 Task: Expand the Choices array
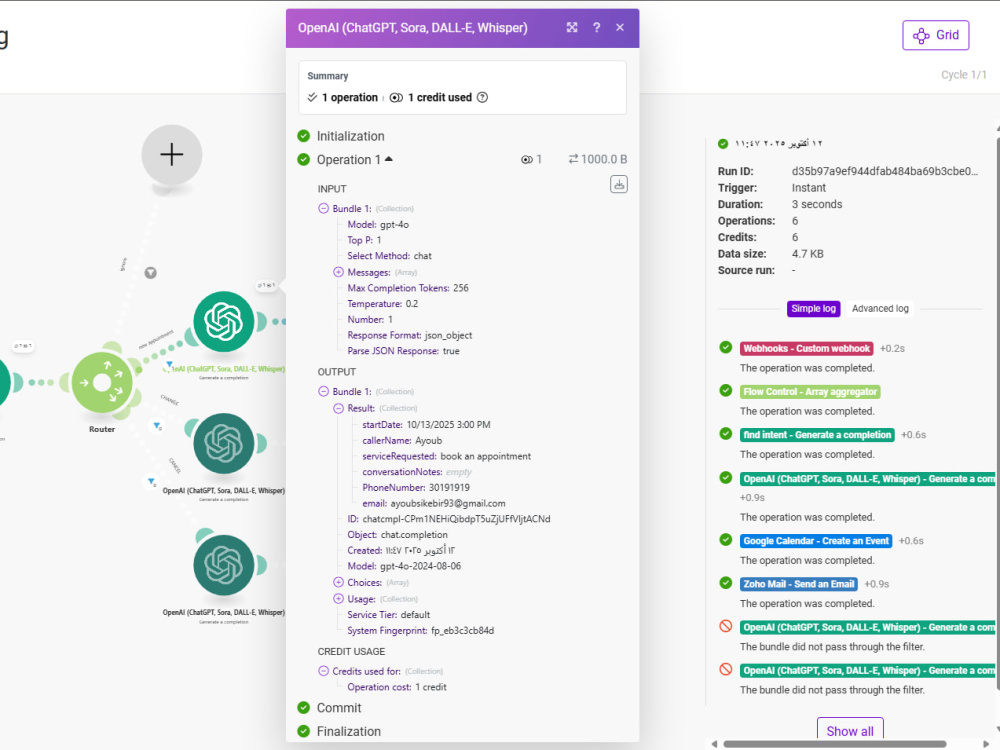coord(339,582)
